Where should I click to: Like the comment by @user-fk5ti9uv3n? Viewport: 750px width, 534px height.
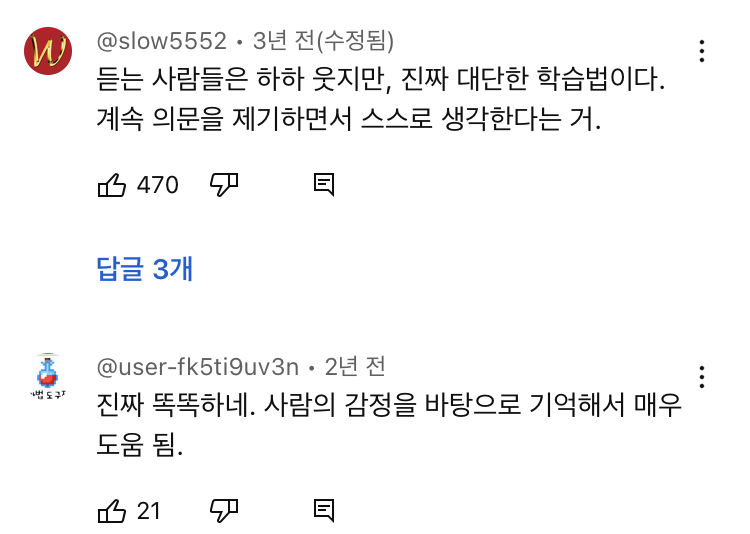pos(112,511)
